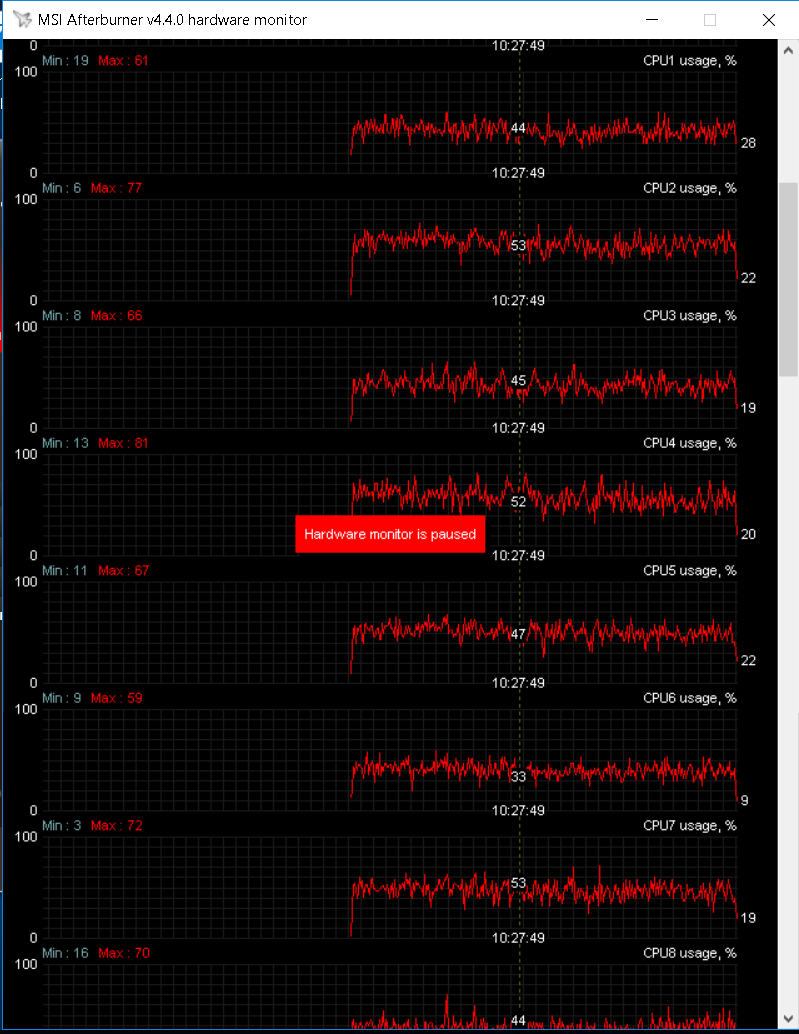Click the CPU1 current value 28
This screenshot has height=1034, width=799.
click(748, 143)
